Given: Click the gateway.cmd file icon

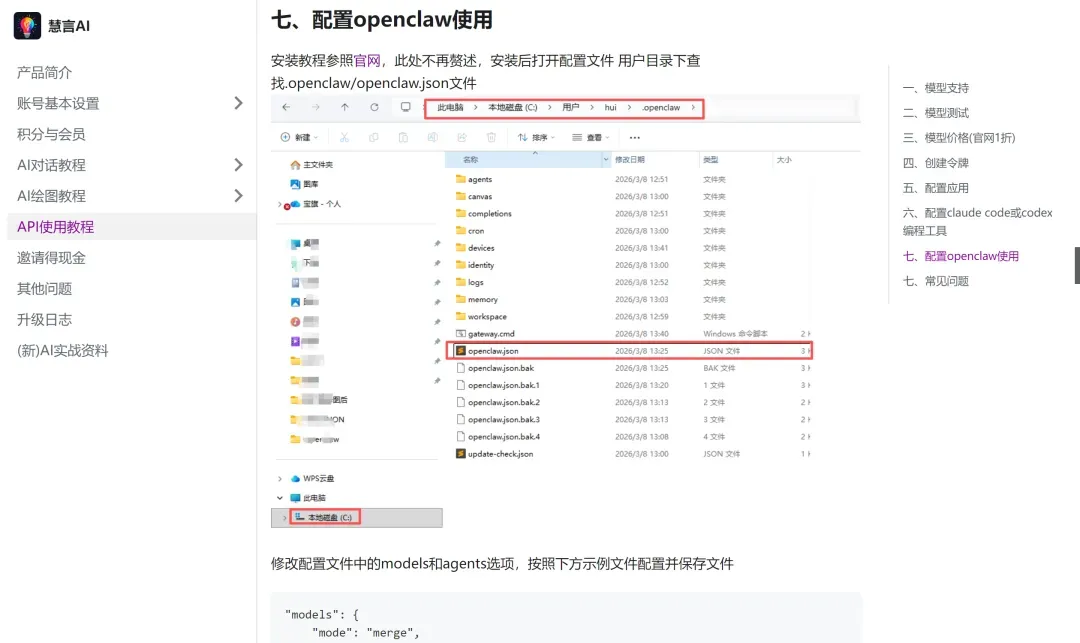Looking at the screenshot, I should click(x=461, y=334).
